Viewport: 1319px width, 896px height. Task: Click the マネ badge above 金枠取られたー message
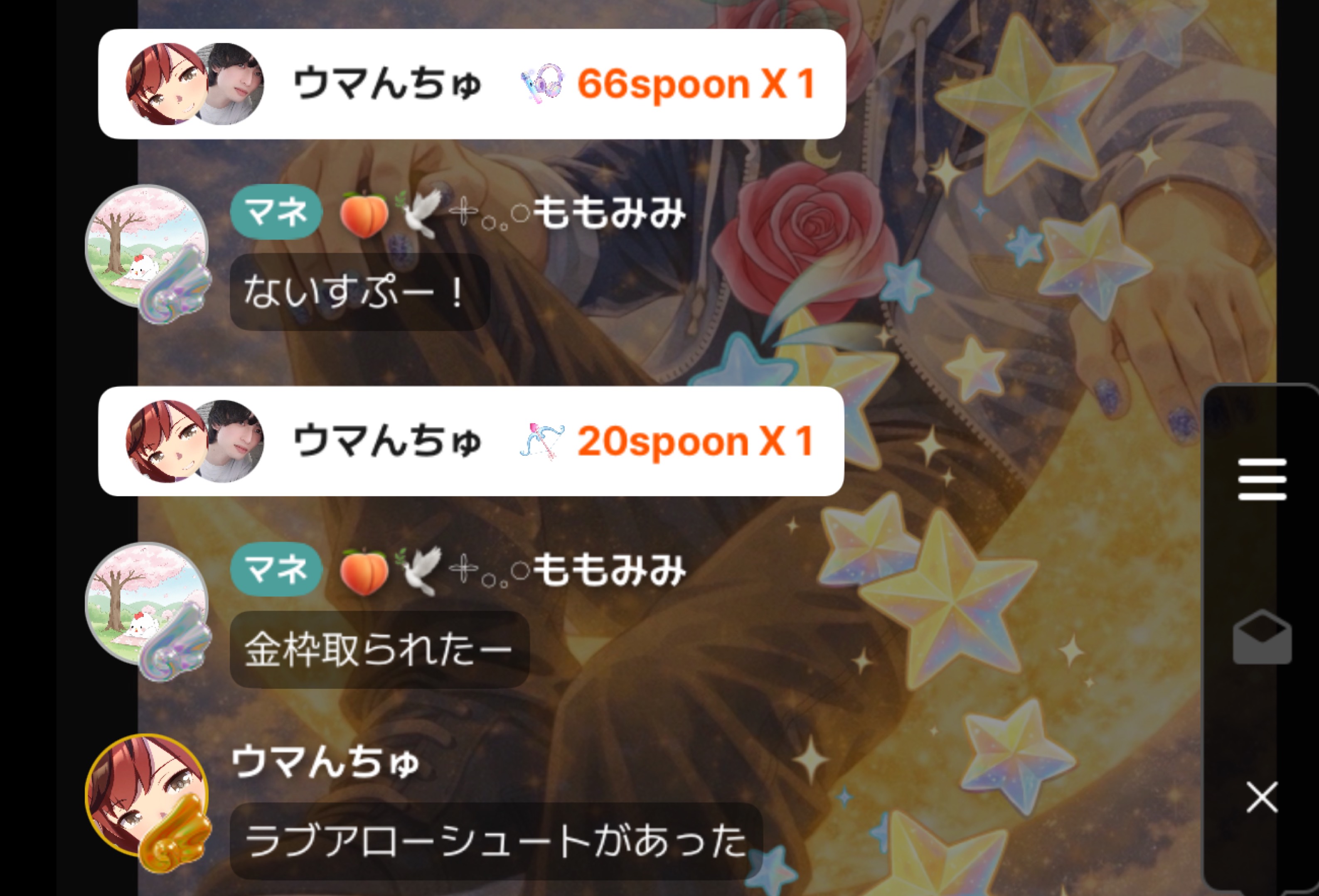coord(276,569)
